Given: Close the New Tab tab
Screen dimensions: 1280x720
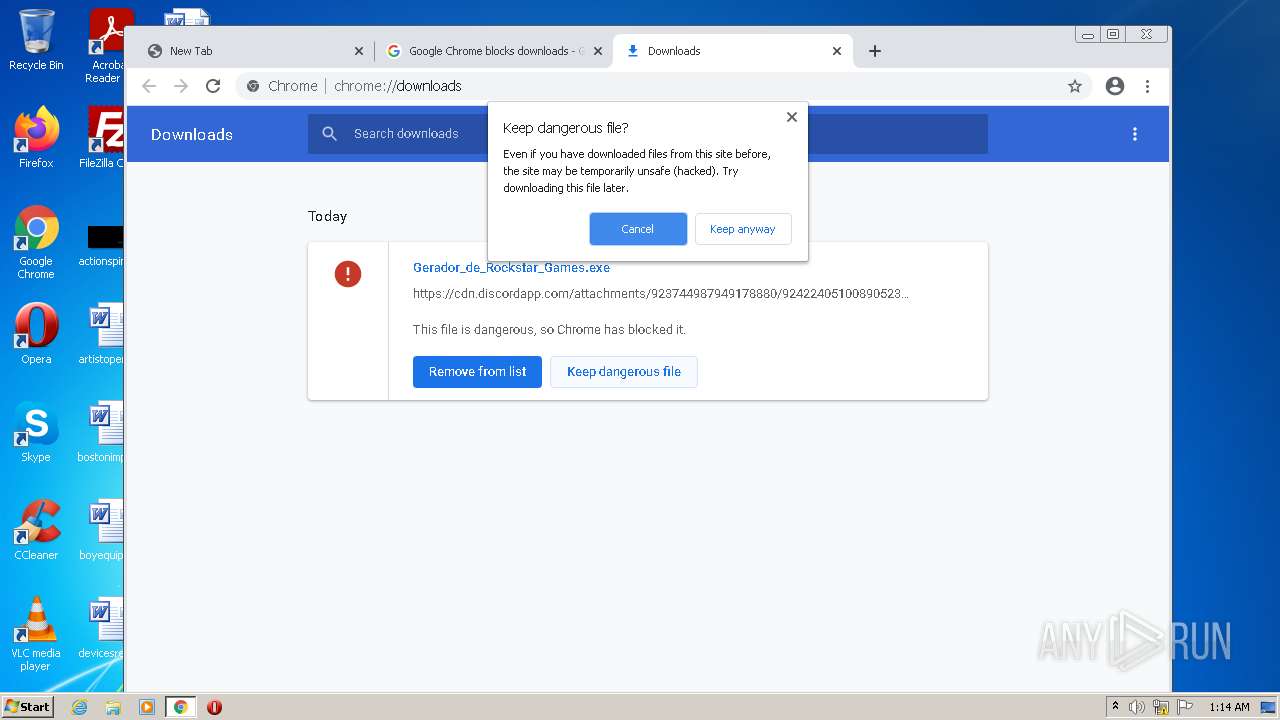Looking at the screenshot, I should [x=359, y=51].
